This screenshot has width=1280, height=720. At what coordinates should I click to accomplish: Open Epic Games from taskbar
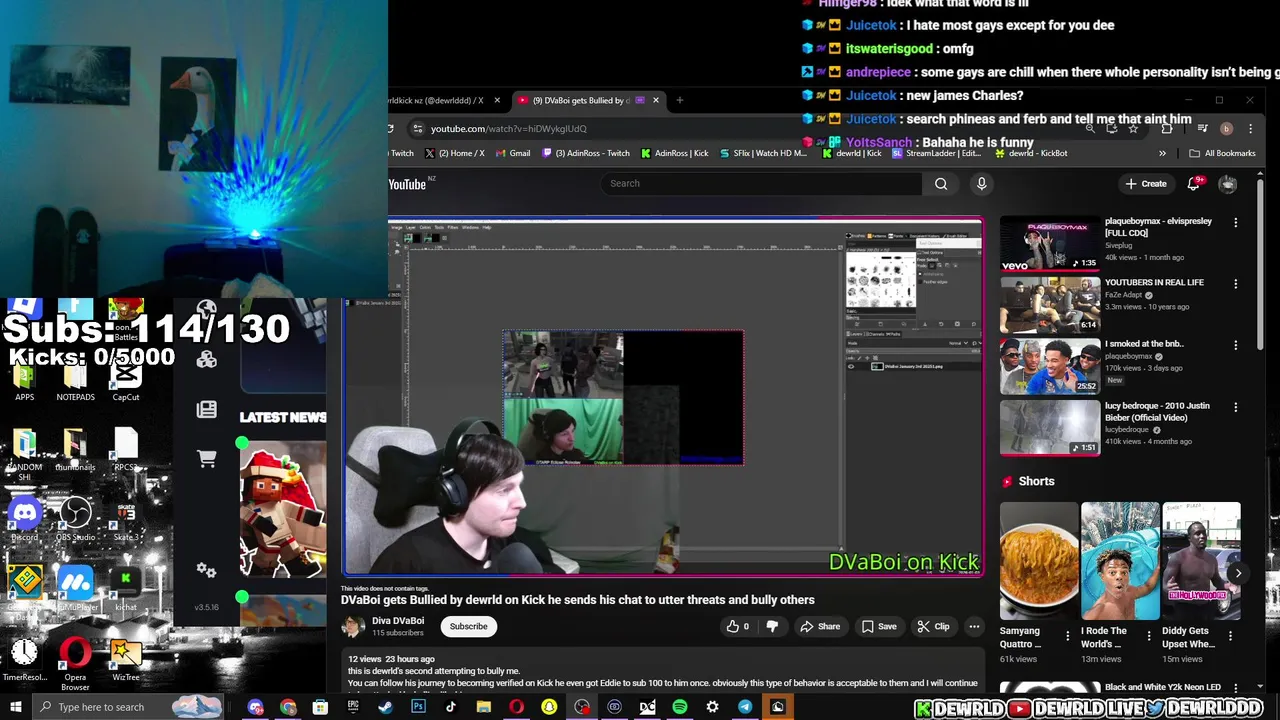click(x=353, y=707)
